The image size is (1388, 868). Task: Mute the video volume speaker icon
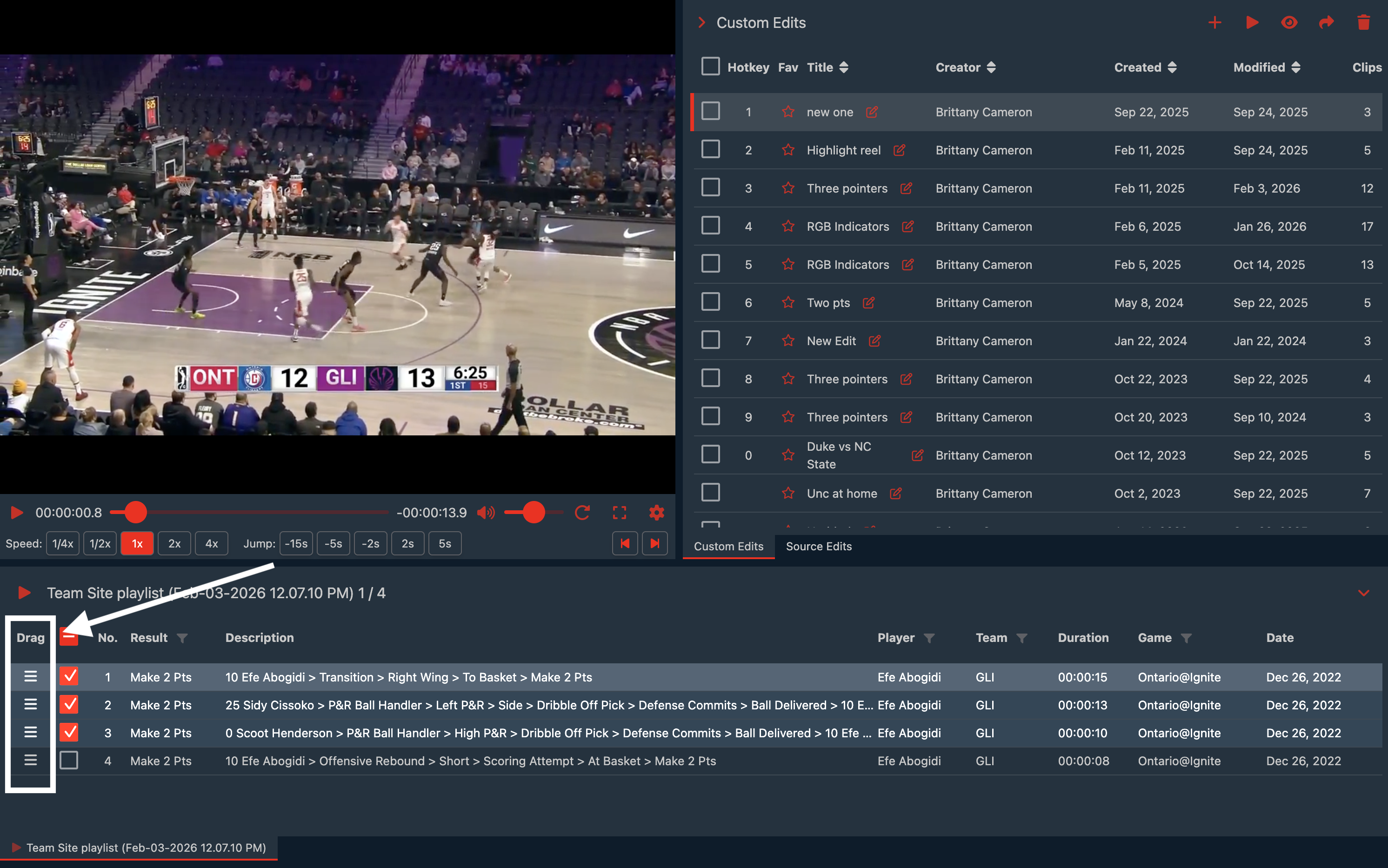pyautogui.click(x=485, y=512)
